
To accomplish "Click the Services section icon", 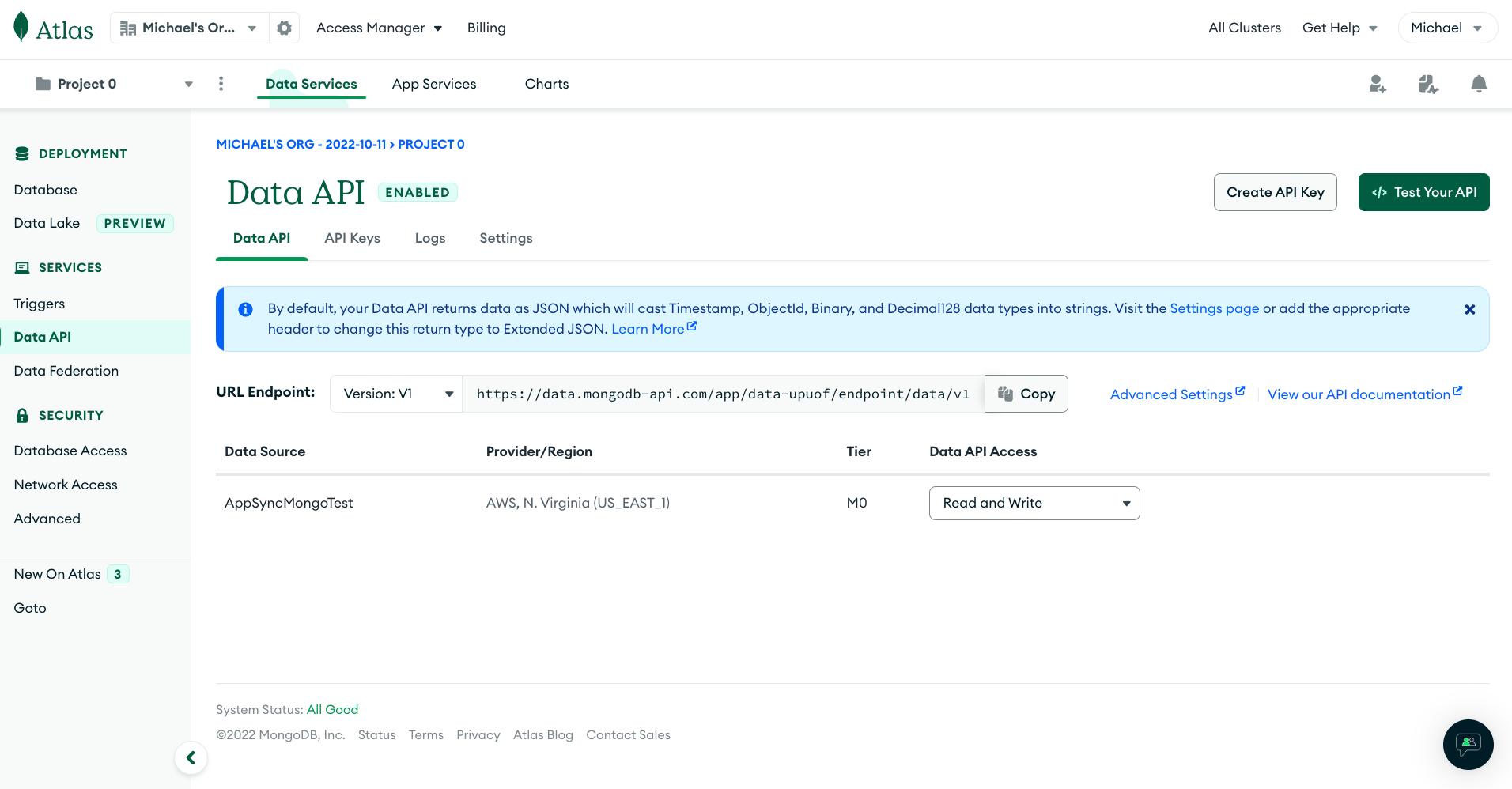I will point(22,267).
